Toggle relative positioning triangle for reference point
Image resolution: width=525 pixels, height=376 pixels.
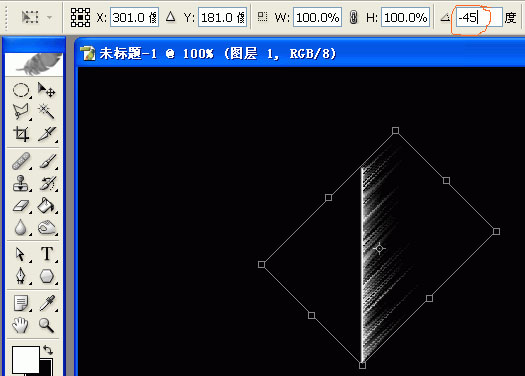(x=170, y=16)
